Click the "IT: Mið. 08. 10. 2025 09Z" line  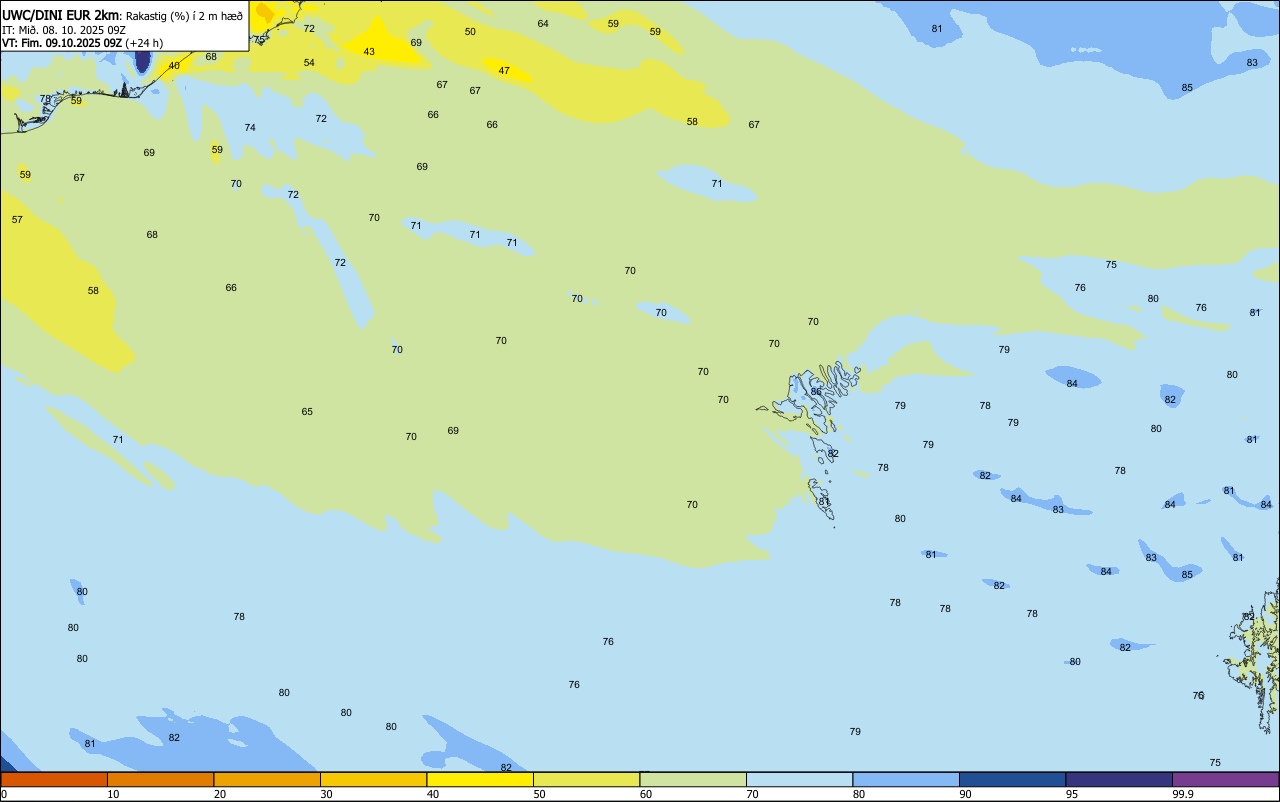[x=63, y=30]
